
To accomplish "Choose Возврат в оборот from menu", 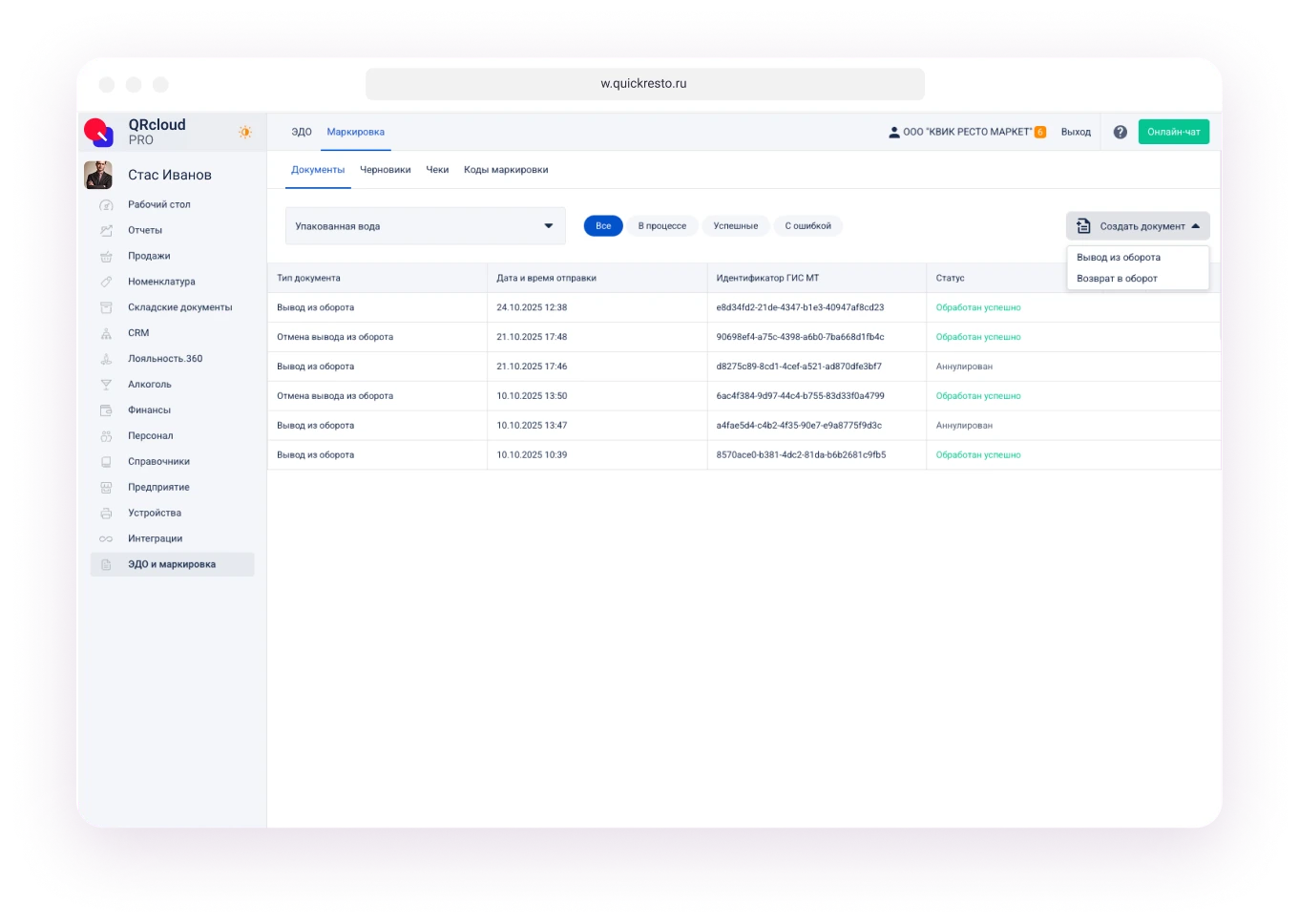I will (1117, 279).
